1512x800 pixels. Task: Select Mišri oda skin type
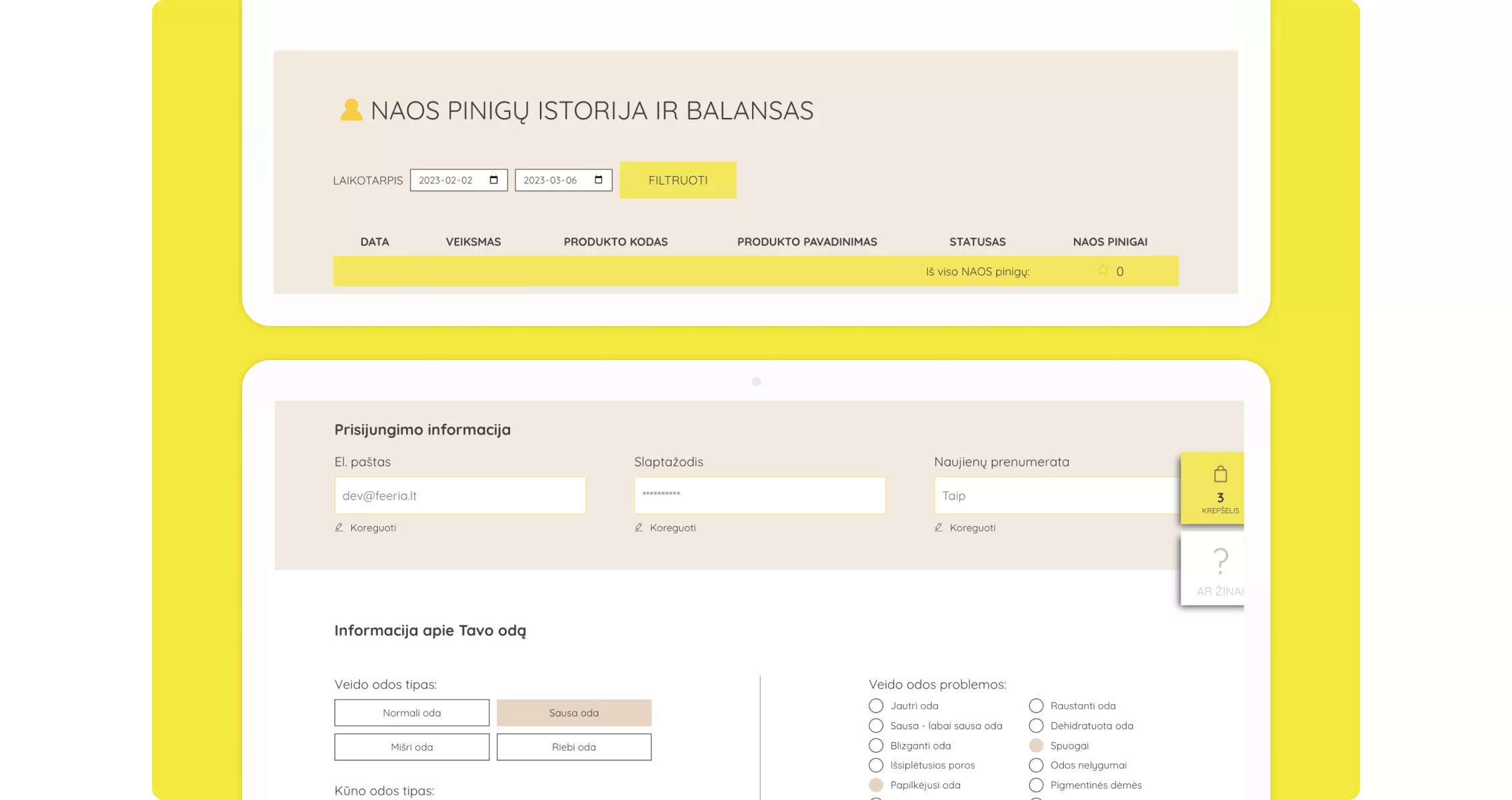coord(412,747)
